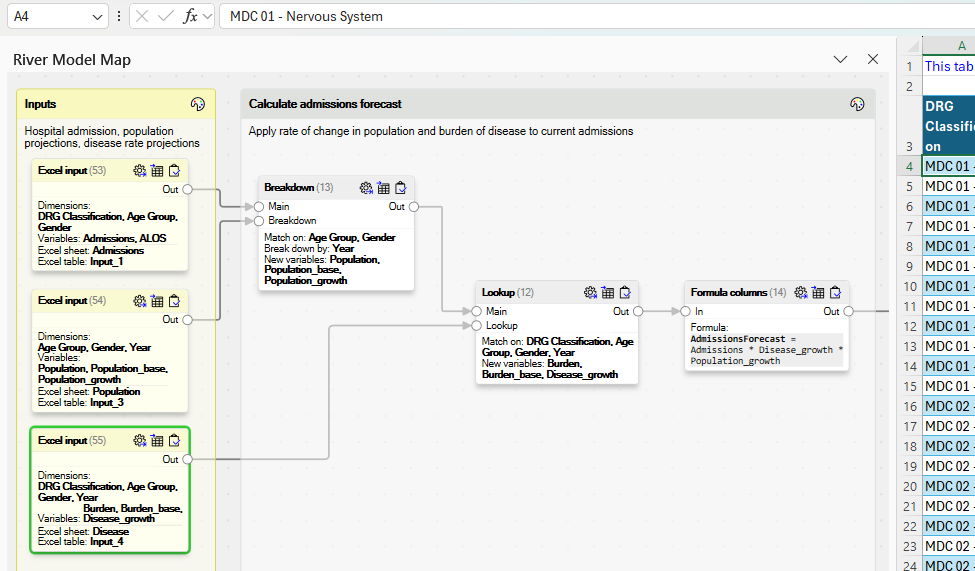This screenshot has width=975, height=571.
Task: Select row 24 header in worksheet
Action: click(909, 565)
